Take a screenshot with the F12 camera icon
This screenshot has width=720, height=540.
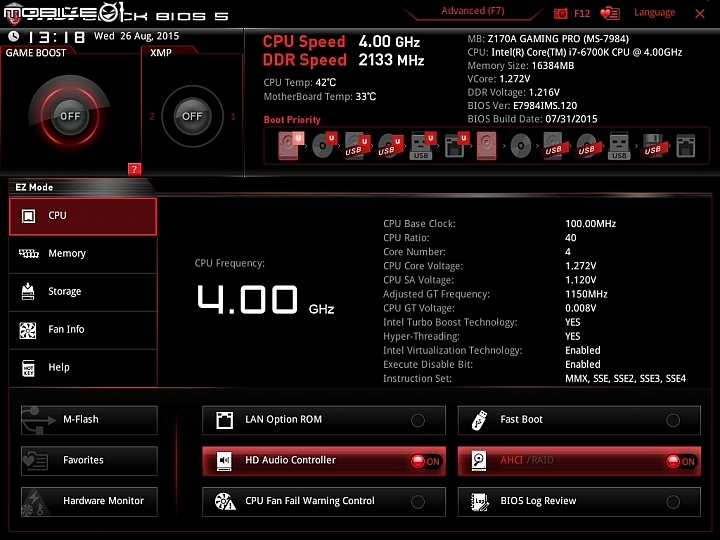(561, 13)
